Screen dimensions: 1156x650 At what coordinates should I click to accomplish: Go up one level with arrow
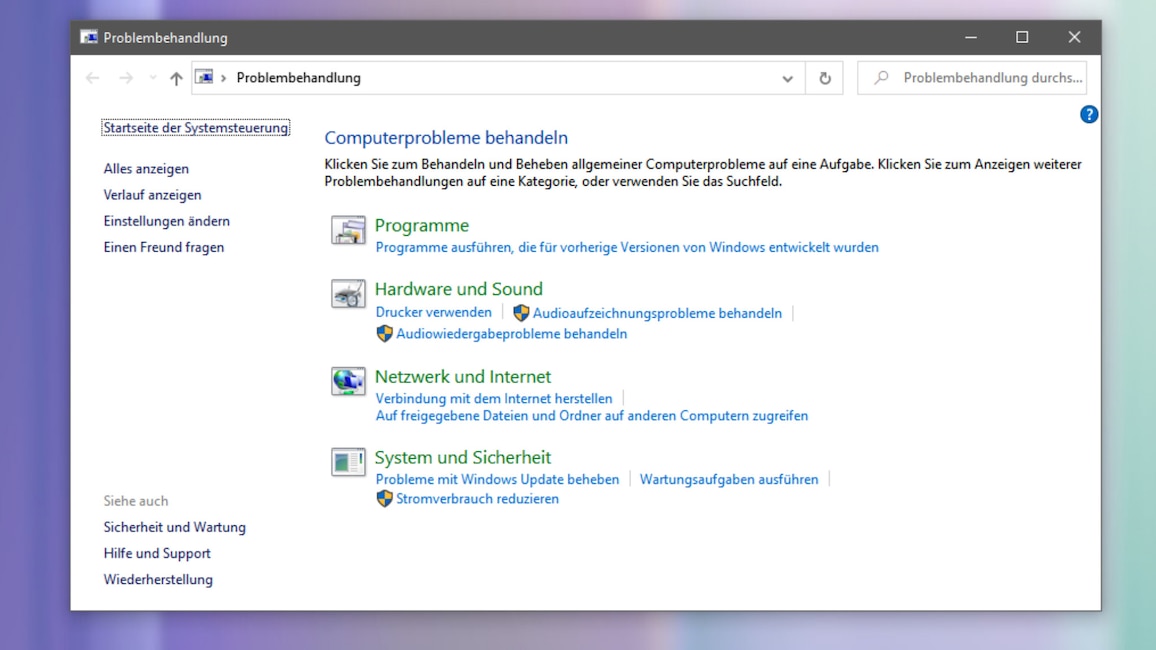176,78
